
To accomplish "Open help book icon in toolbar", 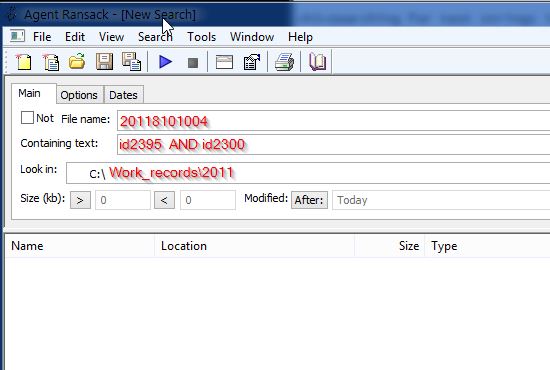I will pyautogui.click(x=317, y=62).
